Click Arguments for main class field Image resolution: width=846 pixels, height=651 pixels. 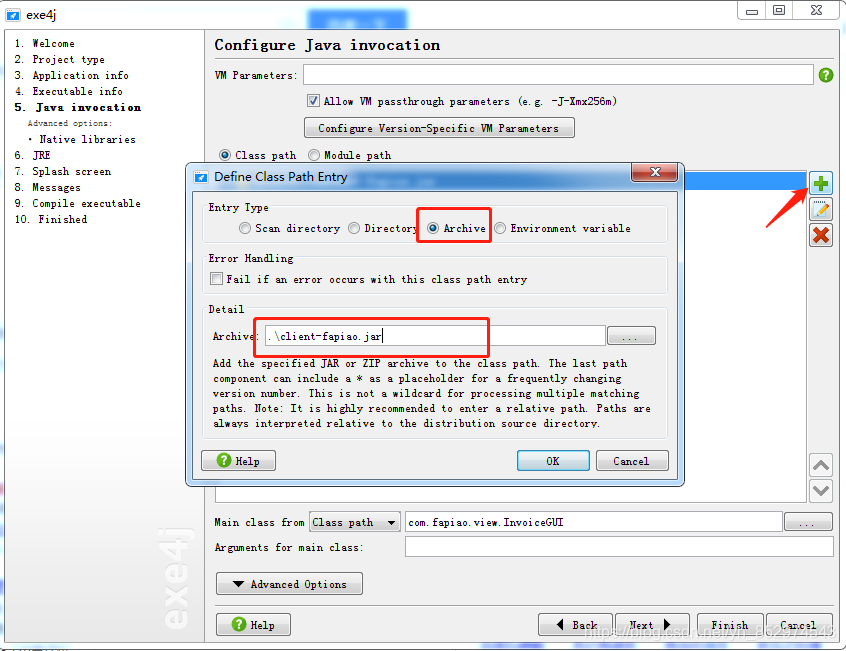tap(619, 547)
